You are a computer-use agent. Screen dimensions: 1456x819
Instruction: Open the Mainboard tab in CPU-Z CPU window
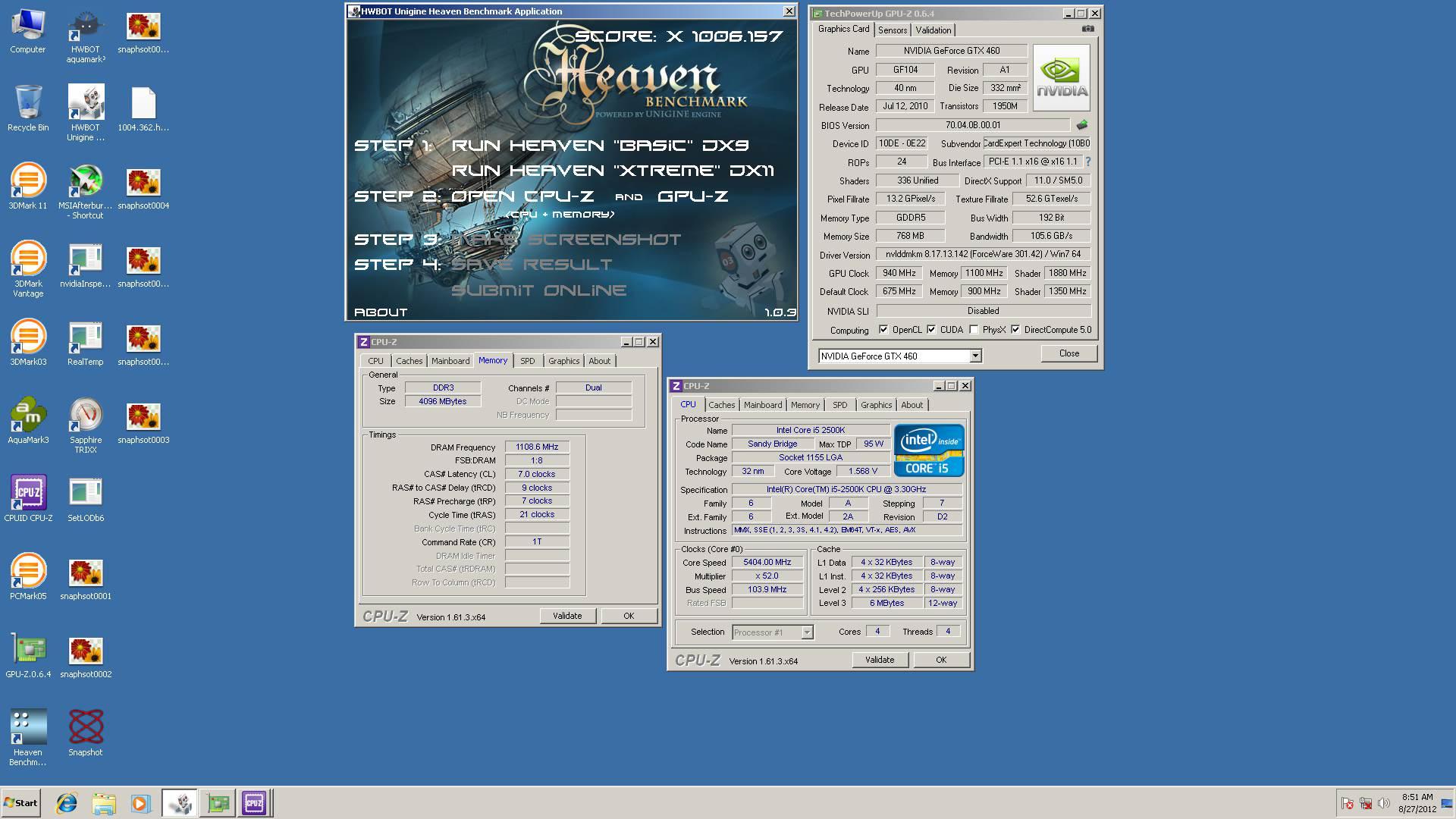[763, 405]
